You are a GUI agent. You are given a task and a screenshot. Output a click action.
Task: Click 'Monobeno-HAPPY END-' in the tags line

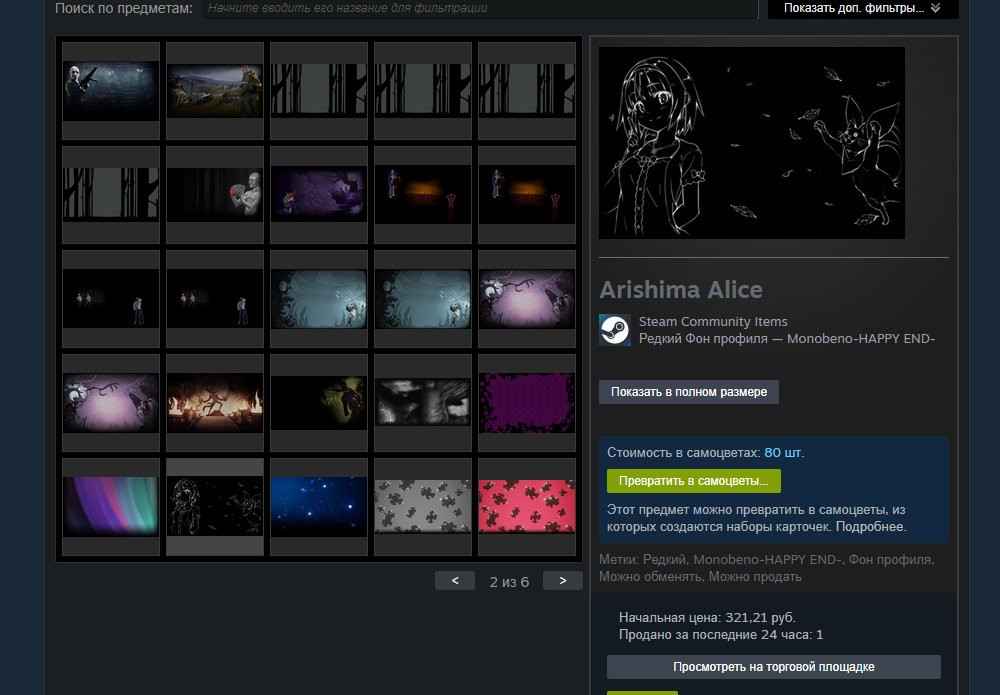coord(767,559)
